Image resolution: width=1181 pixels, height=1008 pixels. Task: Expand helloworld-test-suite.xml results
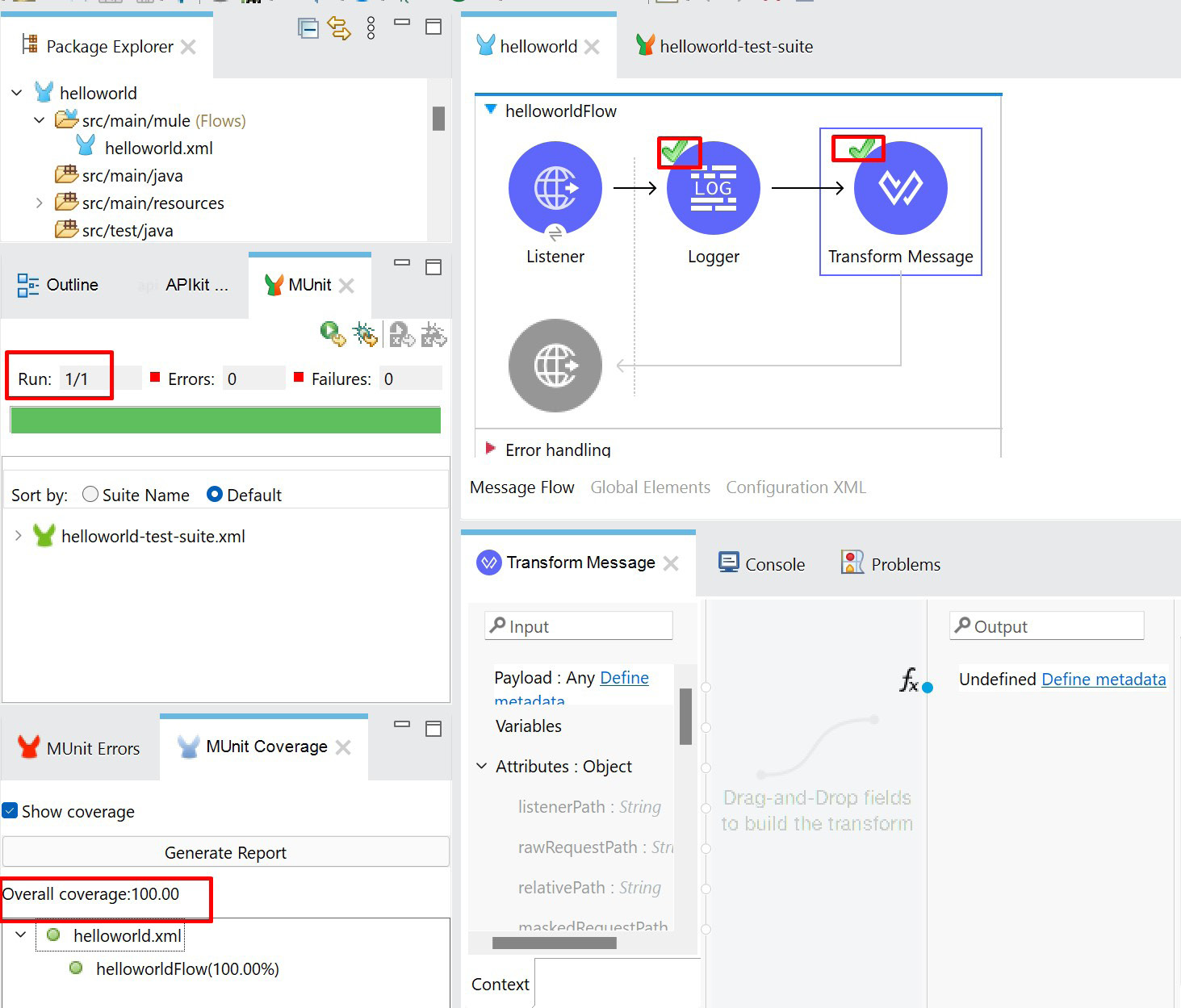(18, 535)
